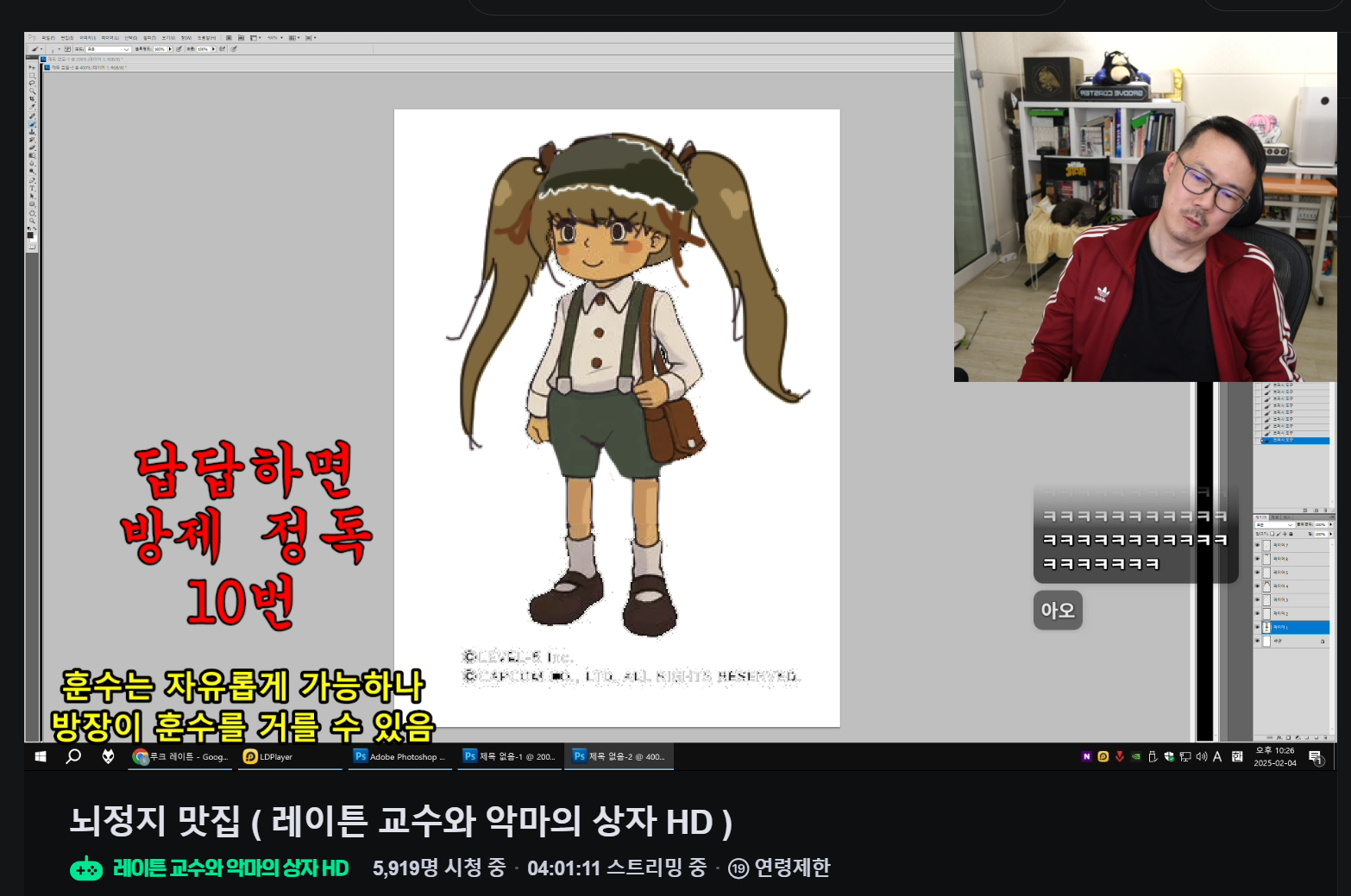Switch to 제목 없음-1 taskbar window
The width and height of the screenshot is (1351, 896).
tap(510, 756)
